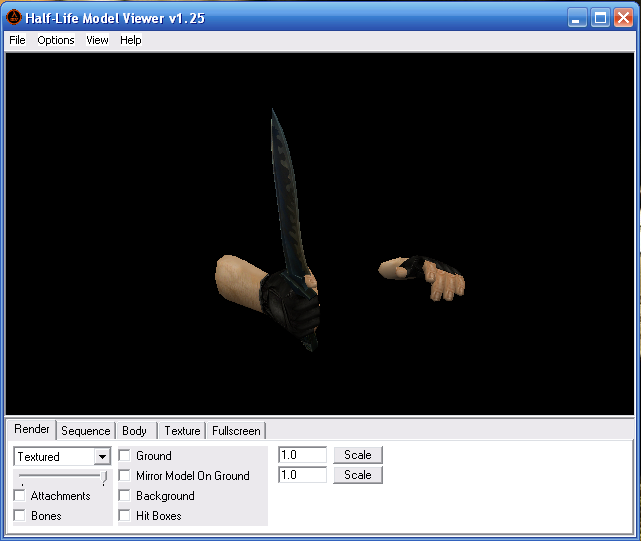The width and height of the screenshot is (641, 541).
Task: Click the upper Scale button
Action: (358, 455)
